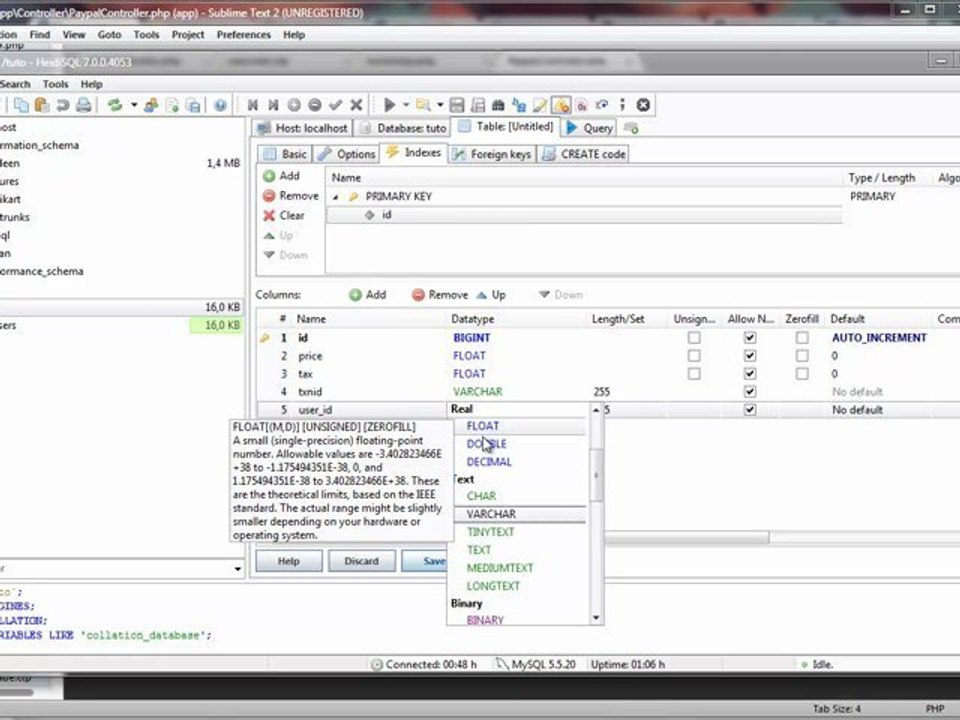
Task: Click the Clear indexes red X icon
Action: pyautogui.click(x=269, y=216)
